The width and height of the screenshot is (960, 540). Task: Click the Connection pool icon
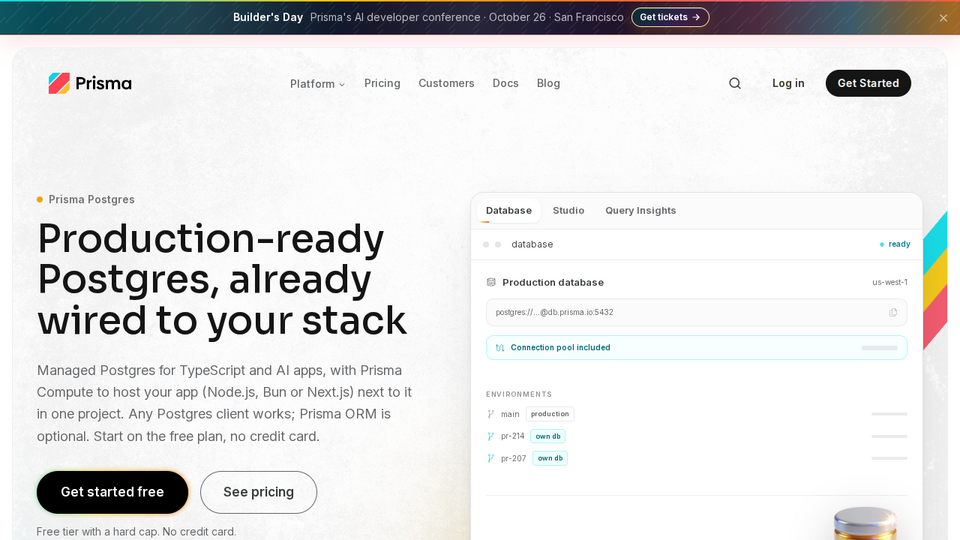coord(500,348)
